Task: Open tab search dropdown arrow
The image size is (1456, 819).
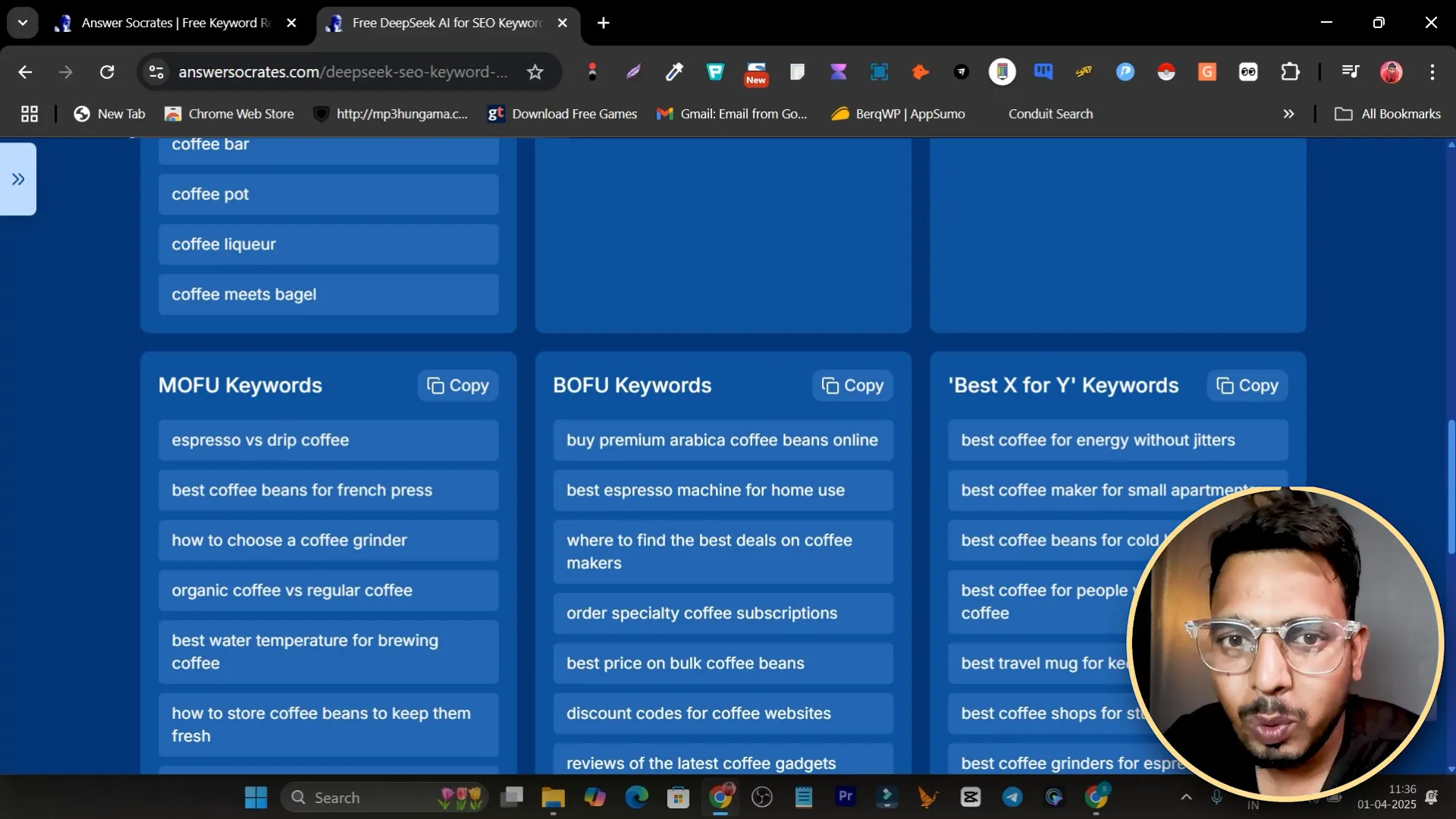Action: pyautogui.click(x=23, y=23)
